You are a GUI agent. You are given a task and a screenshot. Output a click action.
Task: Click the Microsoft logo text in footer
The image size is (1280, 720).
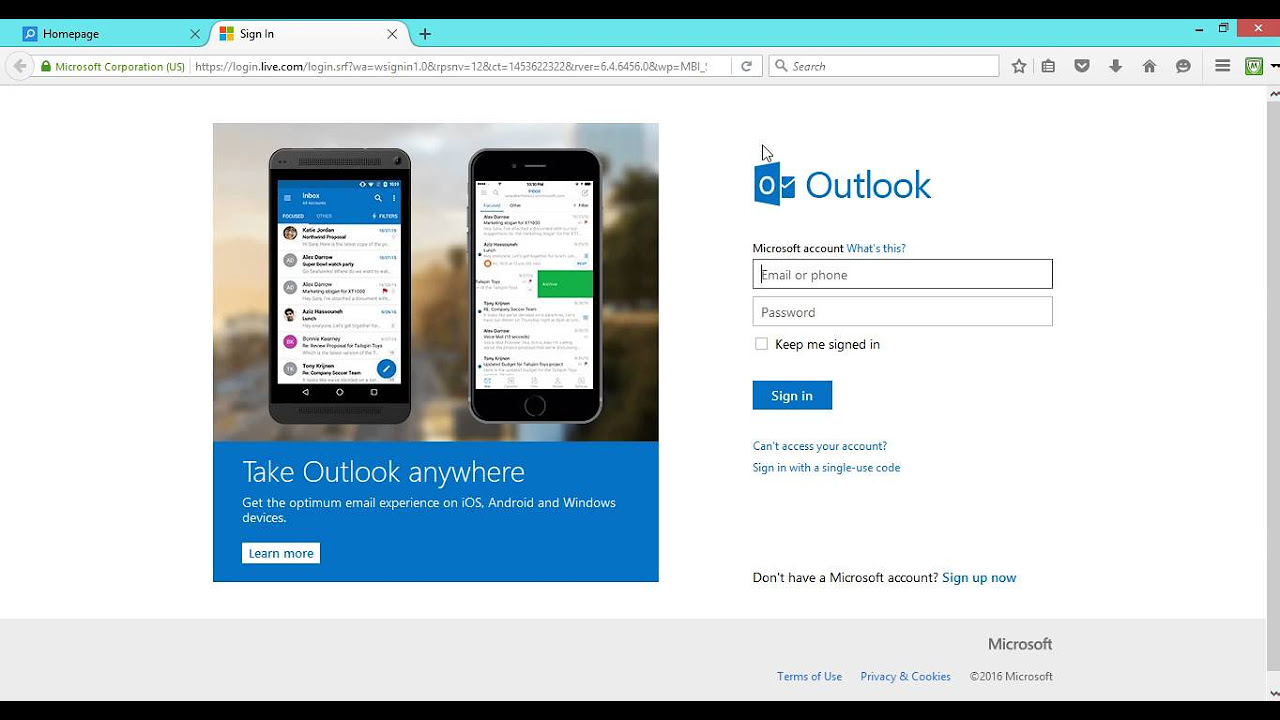pos(1020,644)
